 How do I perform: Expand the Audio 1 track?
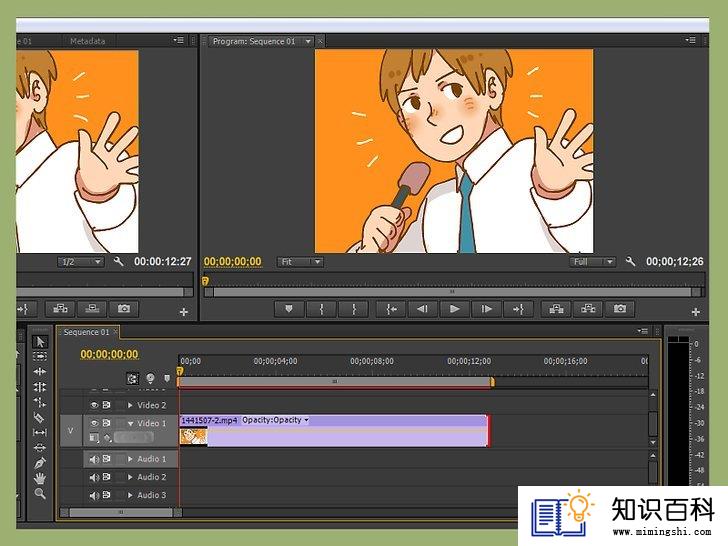click(x=130, y=459)
